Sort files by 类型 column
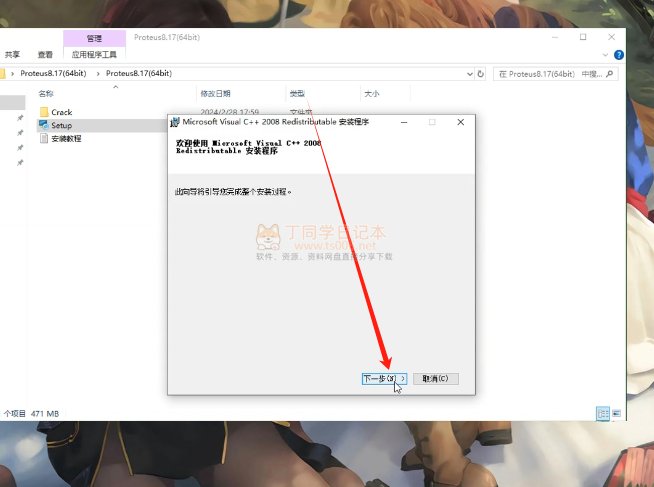The image size is (654, 487). point(297,94)
